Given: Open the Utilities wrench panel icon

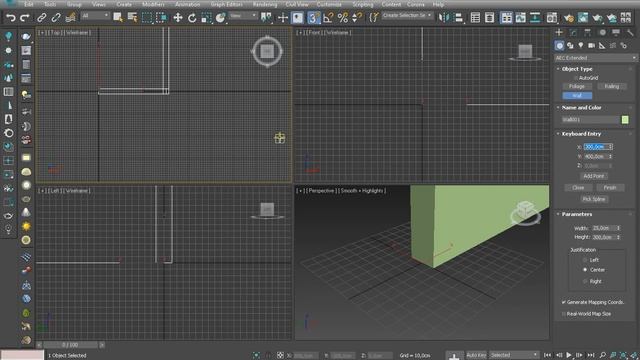Looking at the screenshot, I should pyautogui.click(x=630, y=32).
